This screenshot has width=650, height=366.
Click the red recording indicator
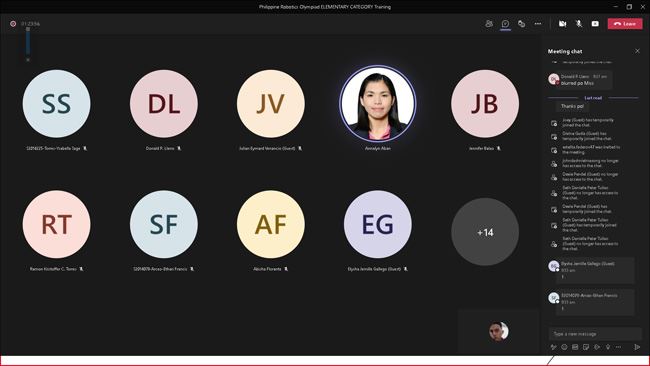pos(13,24)
